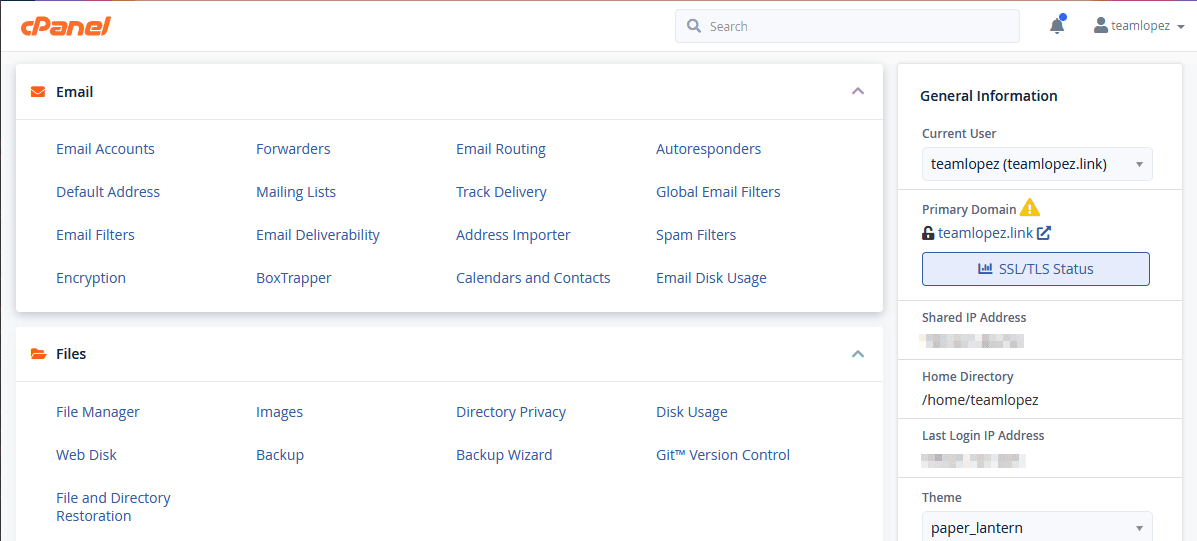Open BoxTrapper
The image size is (1197, 541).
point(294,278)
